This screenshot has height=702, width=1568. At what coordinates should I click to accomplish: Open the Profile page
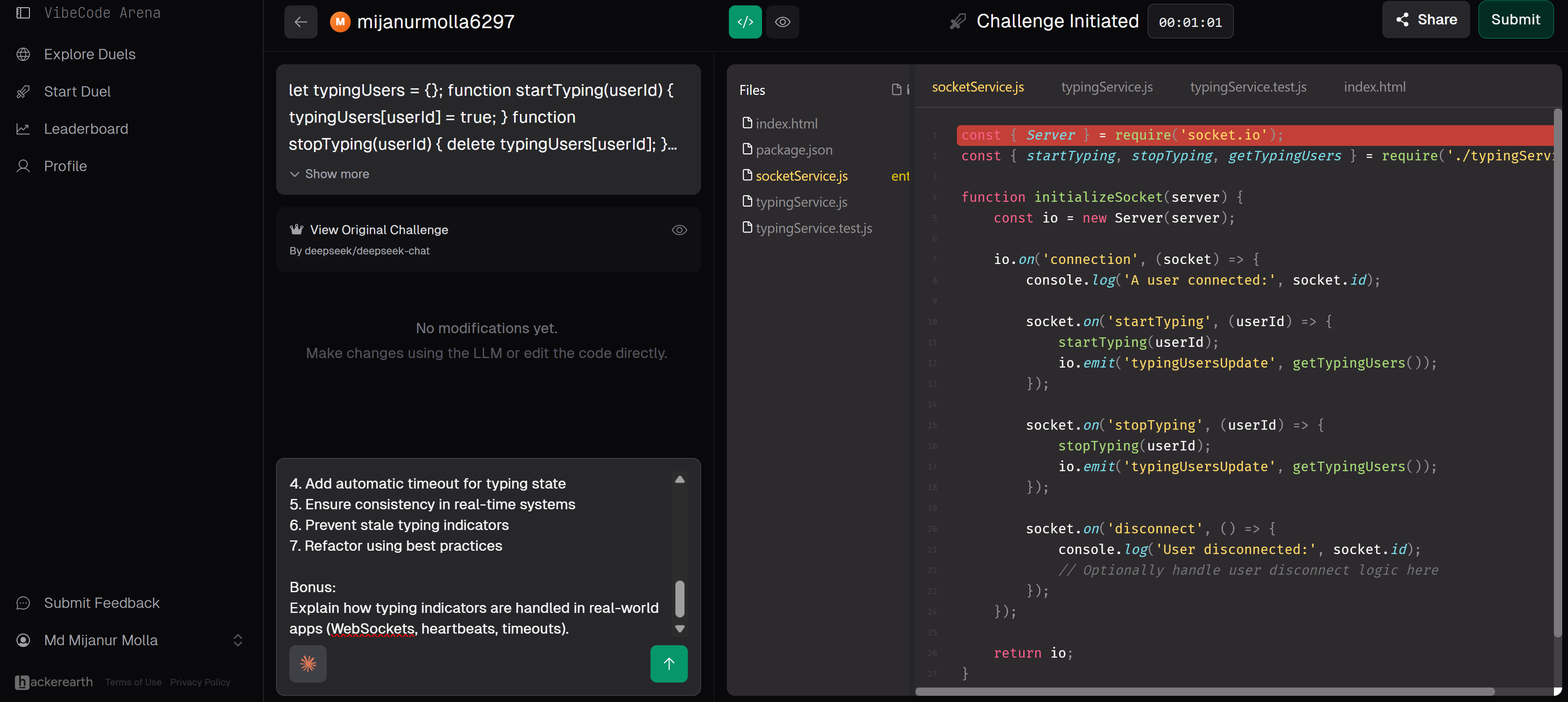click(65, 166)
